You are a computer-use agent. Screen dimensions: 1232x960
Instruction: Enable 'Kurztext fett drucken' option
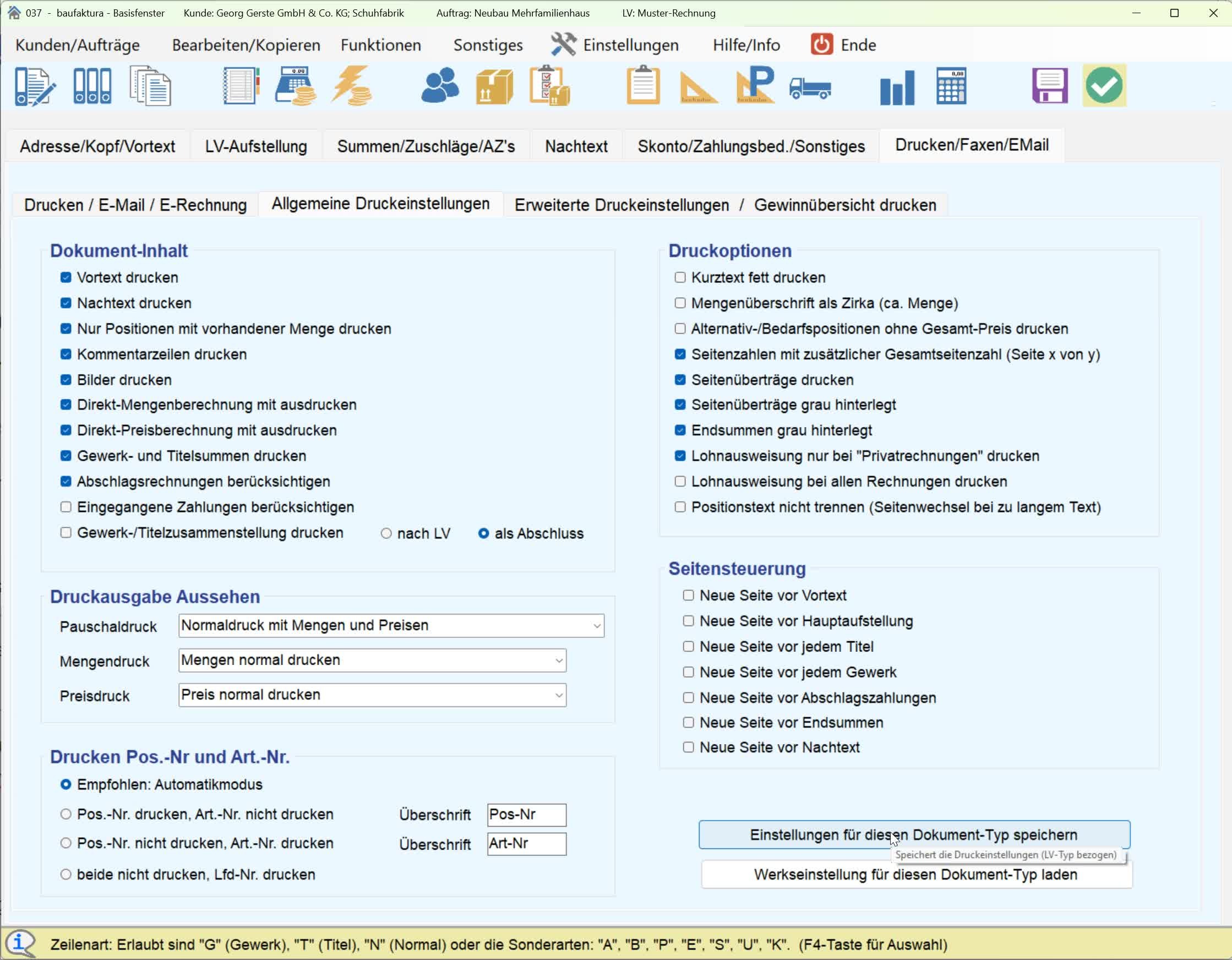(x=680, y=277)
